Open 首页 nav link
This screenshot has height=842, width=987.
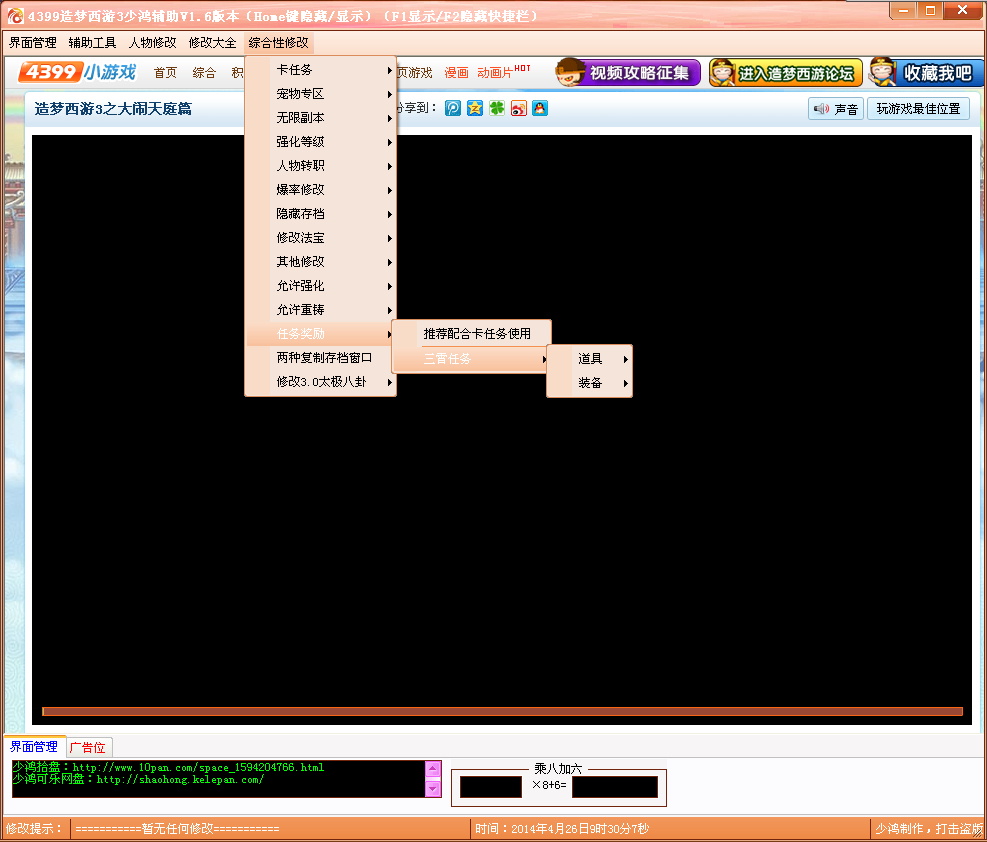[166, 73]
